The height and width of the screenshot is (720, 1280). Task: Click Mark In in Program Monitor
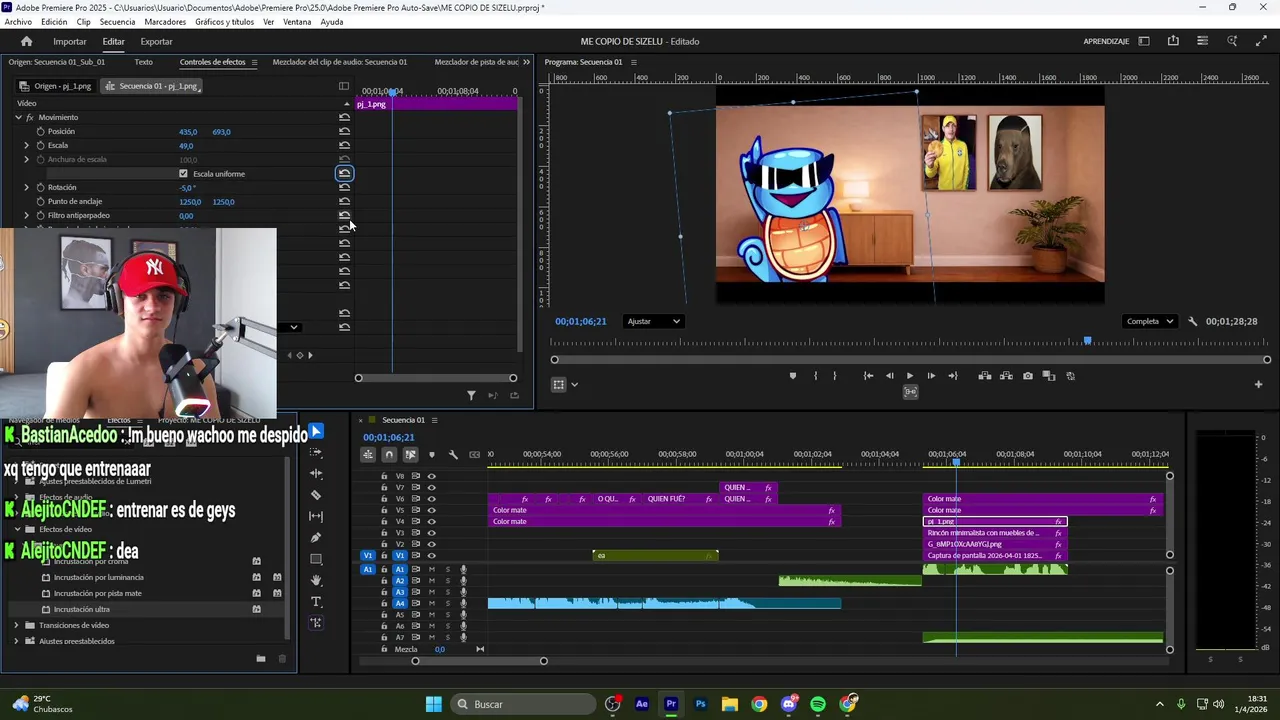point(815,376)
